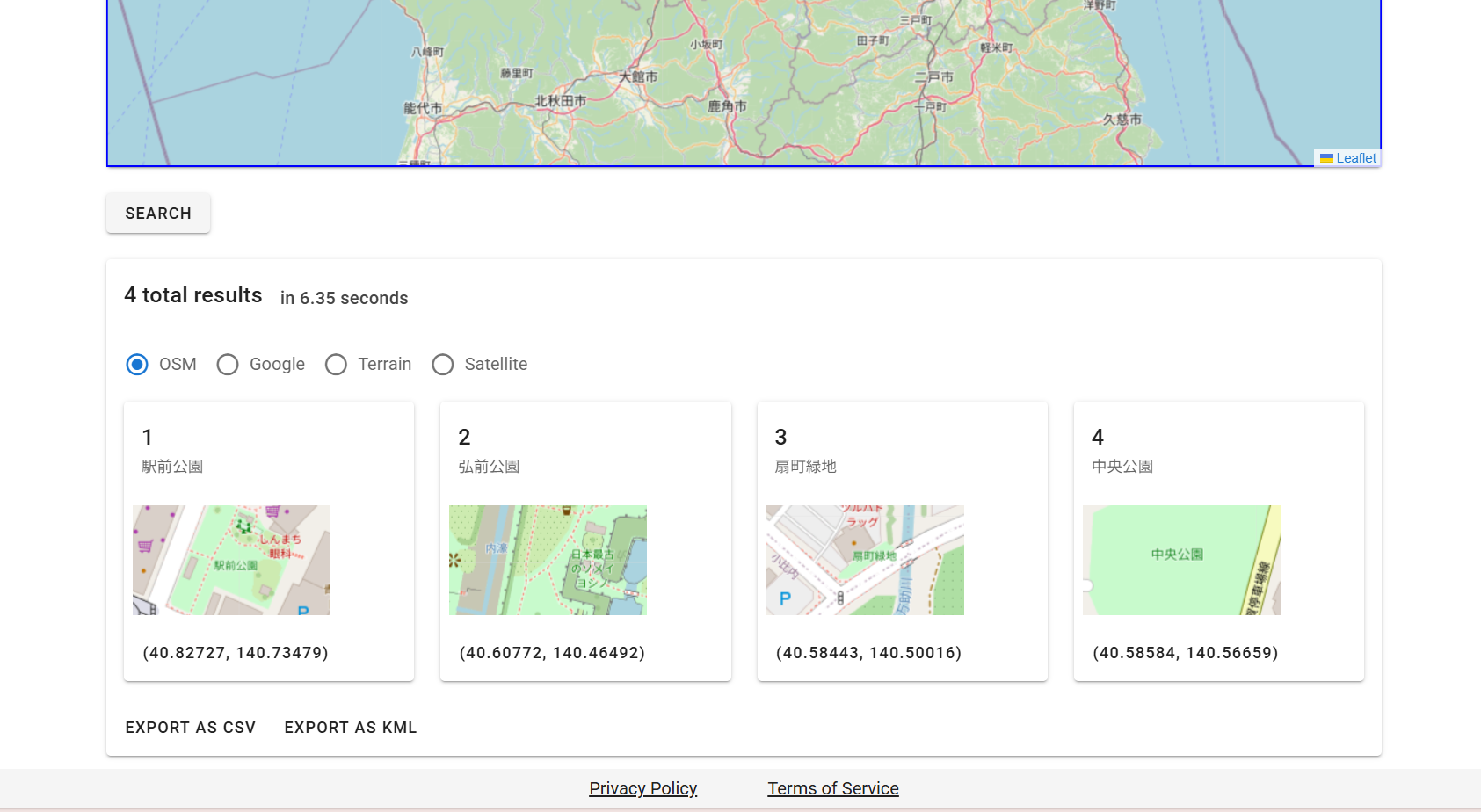Click the Ukraine flag icon beside Leaflet
The image size is (1481, 812).
point(1326,158)
